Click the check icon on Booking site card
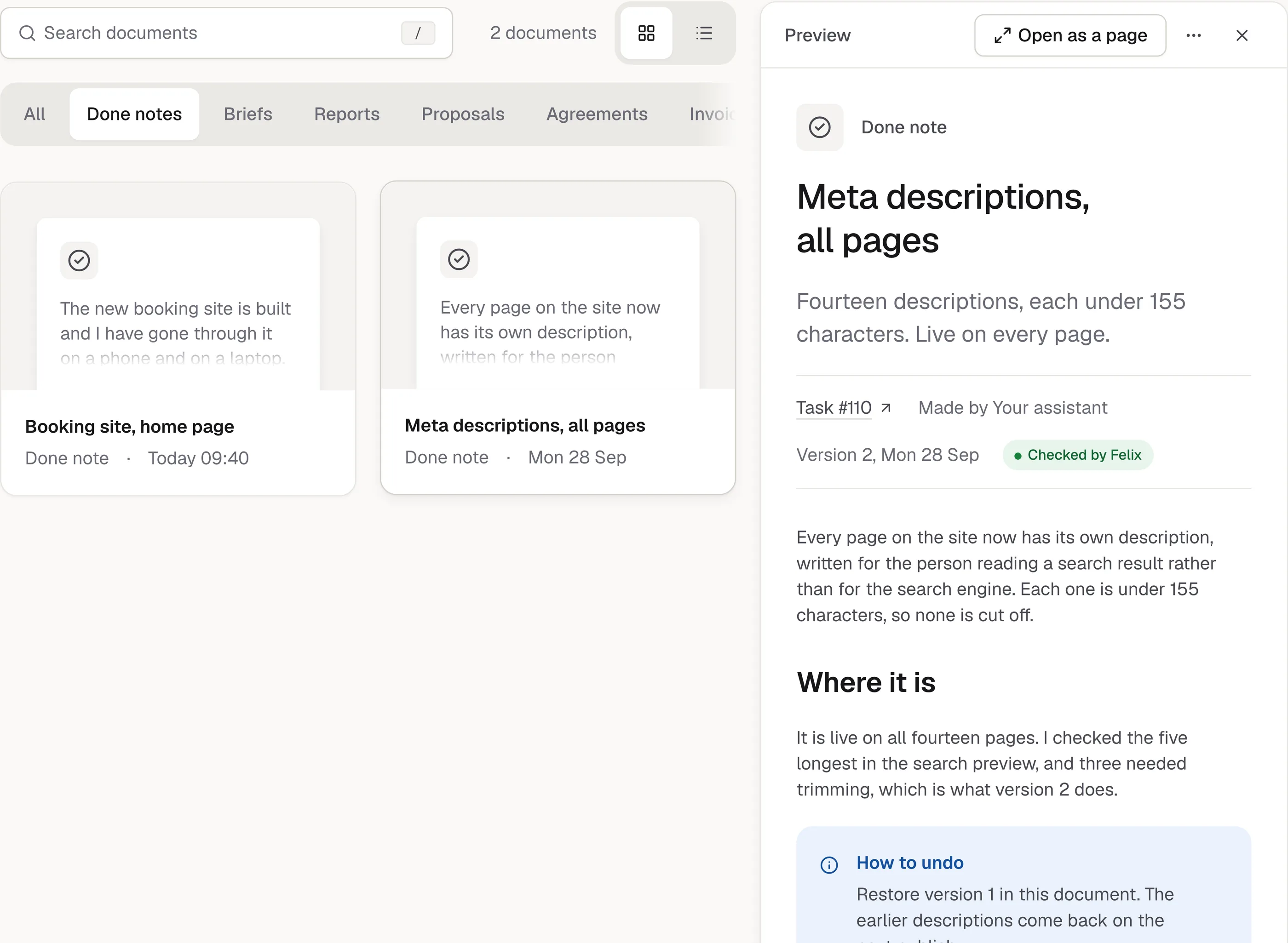Viewport: 1288px width, 943px height. pos(79,260)
